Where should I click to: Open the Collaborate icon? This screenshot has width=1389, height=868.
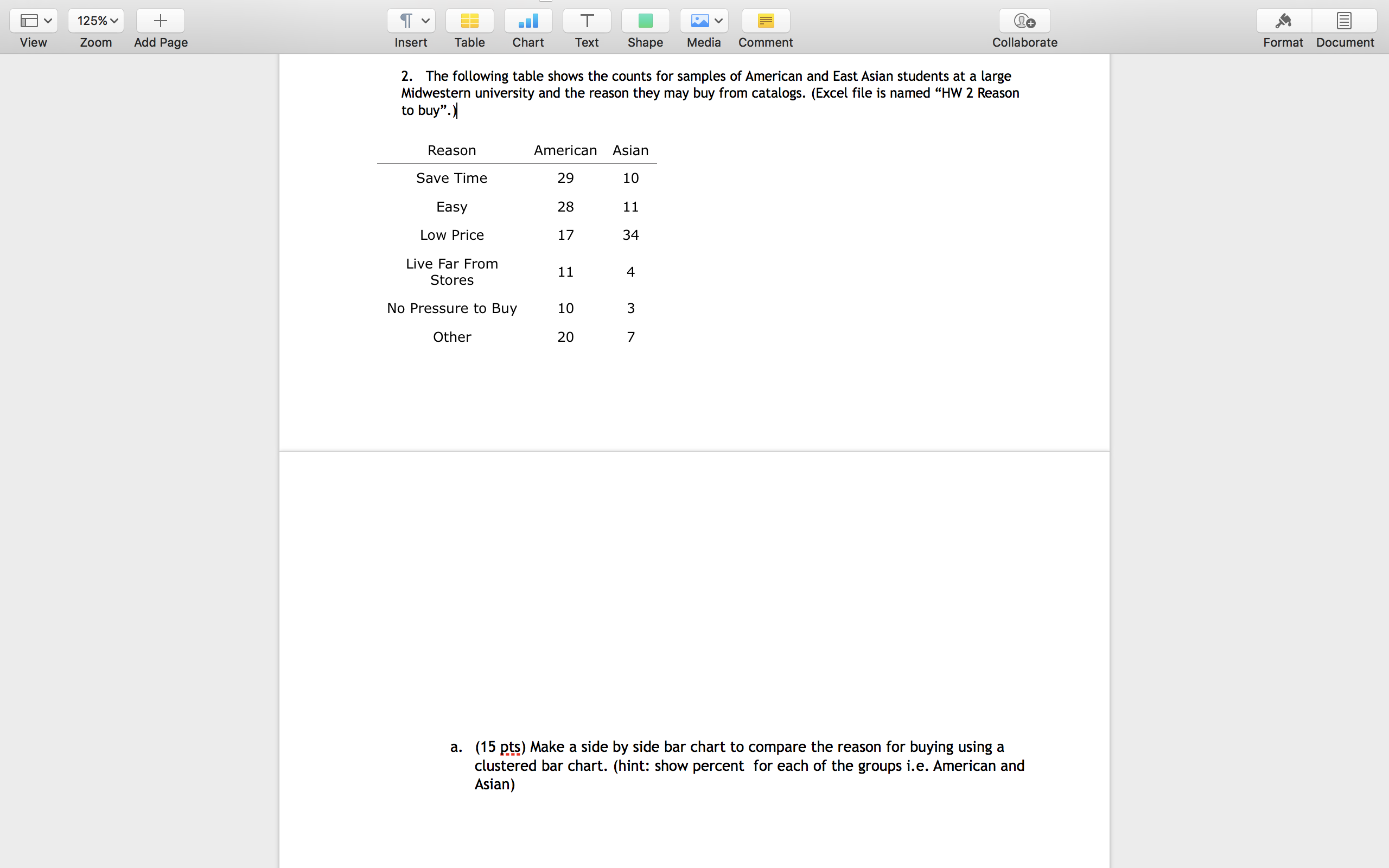1024,21
